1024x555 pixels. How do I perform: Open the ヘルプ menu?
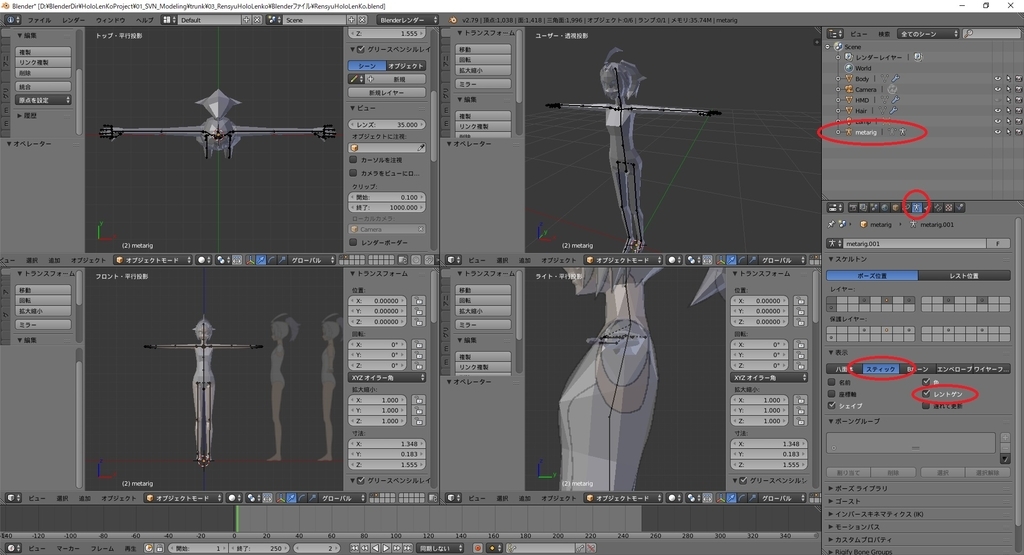coord(144,20)
